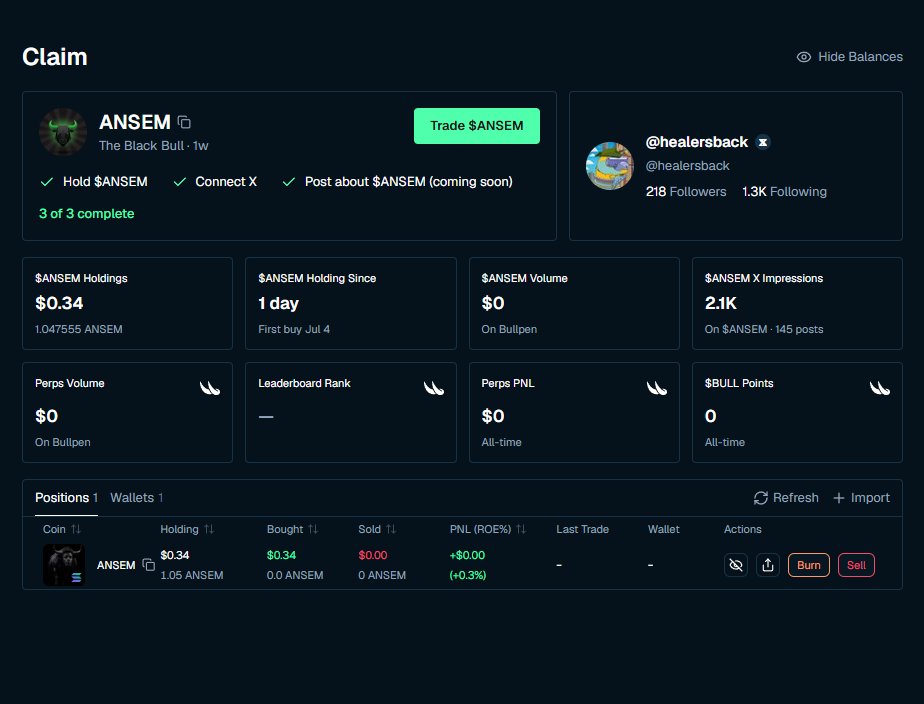
Task: Sell the ANSEM position
Action: coord(856,565)
